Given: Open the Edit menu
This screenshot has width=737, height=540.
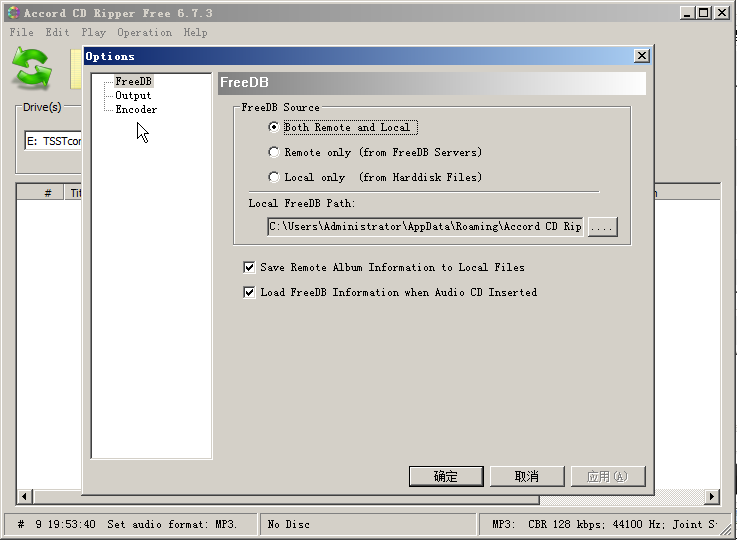Looking at the screenshot, I should (57, 32).
